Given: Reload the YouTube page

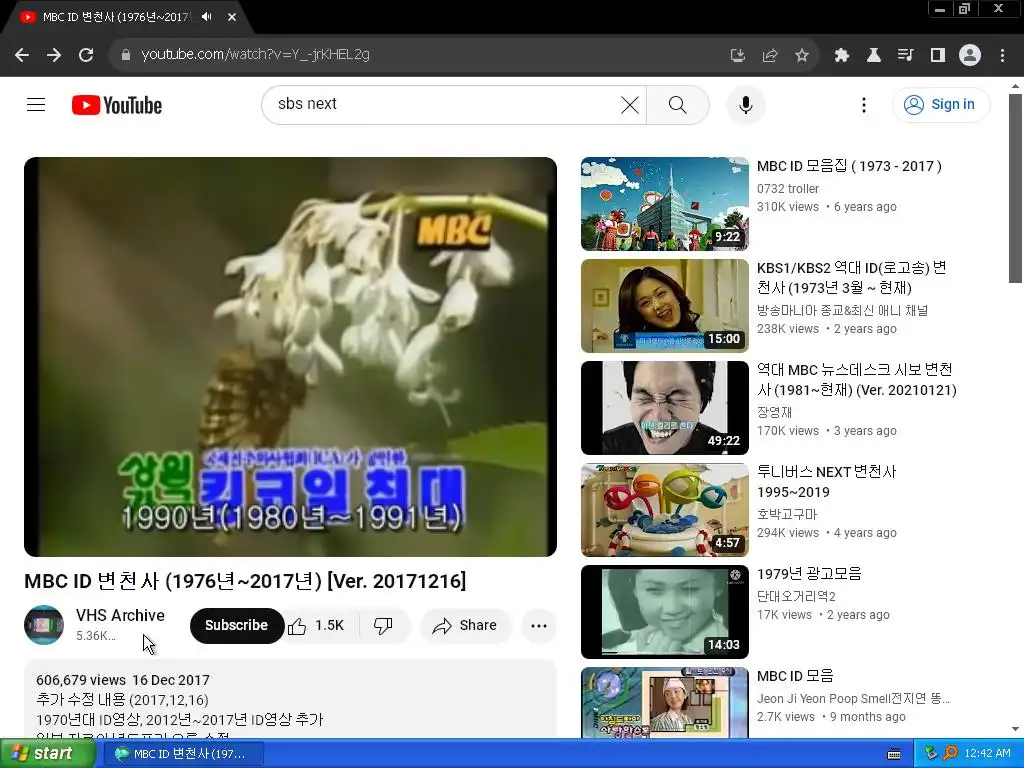Looking at the screenshot, I should [86, 55].
